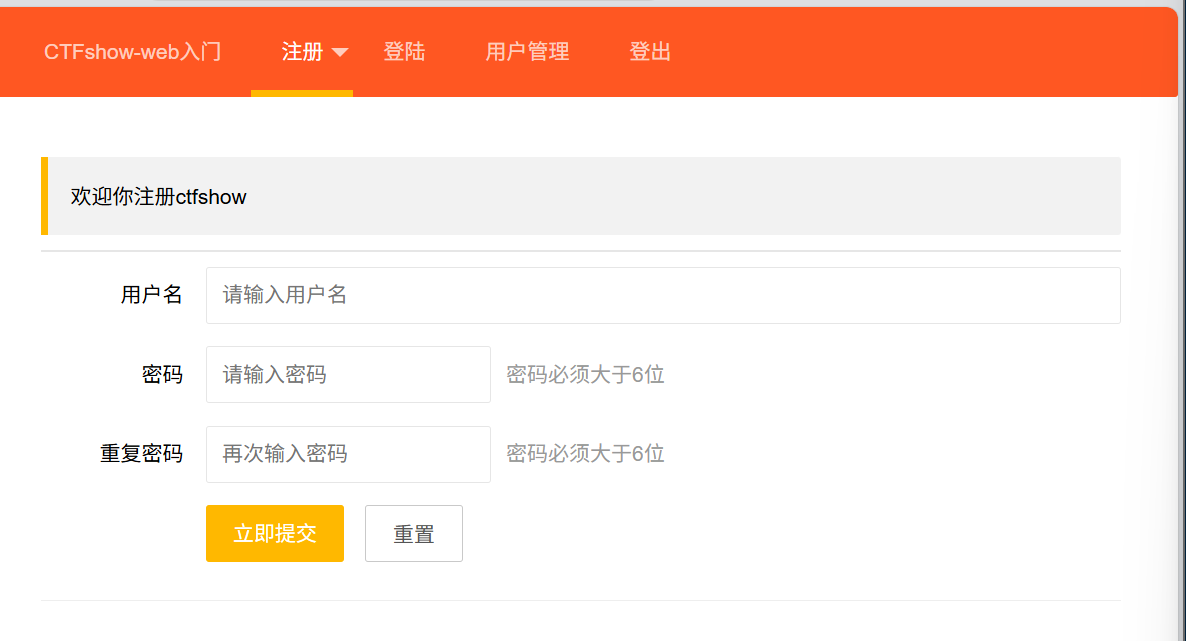Image resolution: width=1186 pixels, height=641 pixels.
Task: Click the CTFshow-web入门 logo
Action: point(132,52)
